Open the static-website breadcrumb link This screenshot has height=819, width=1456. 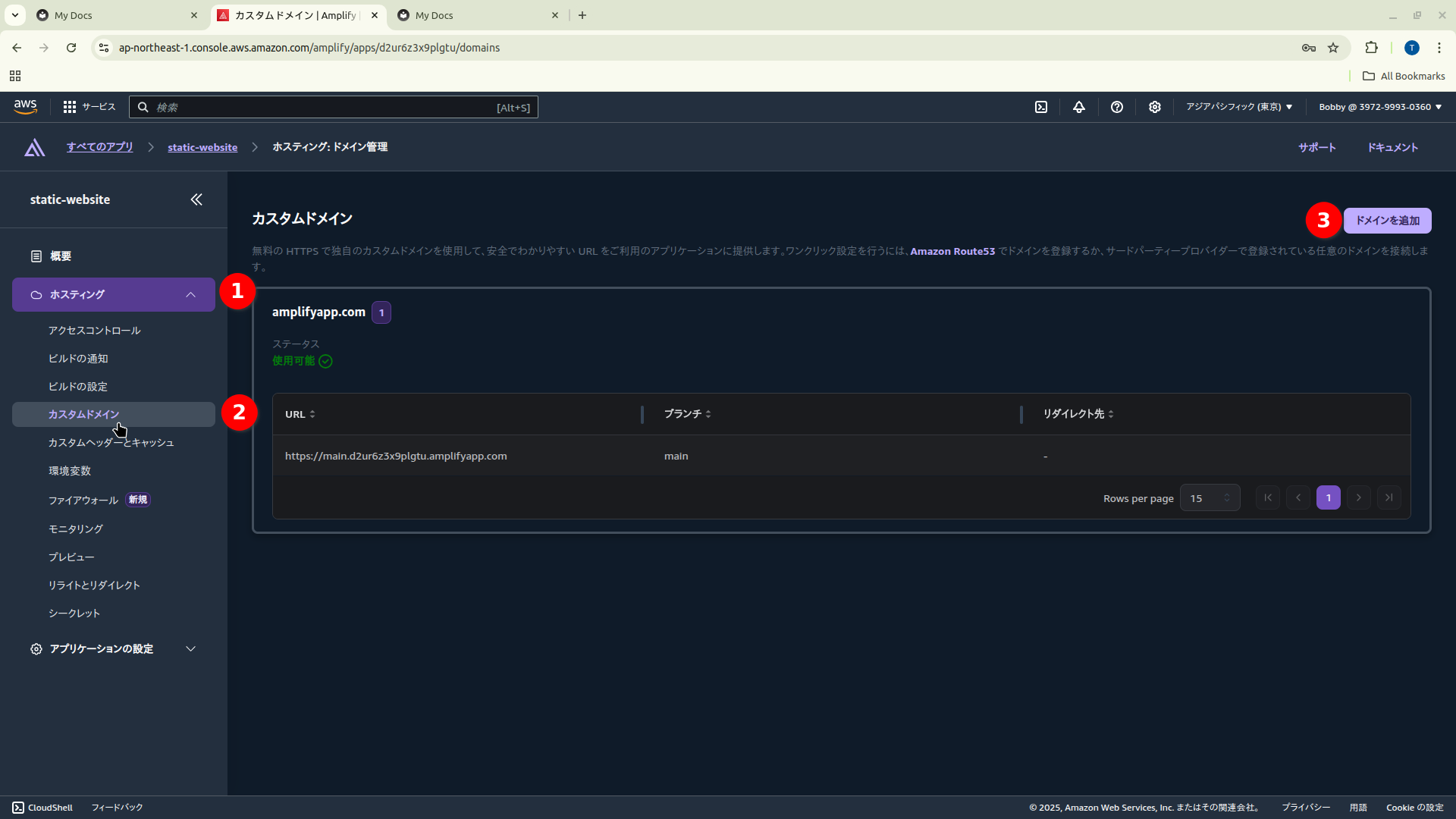[202, 147]
